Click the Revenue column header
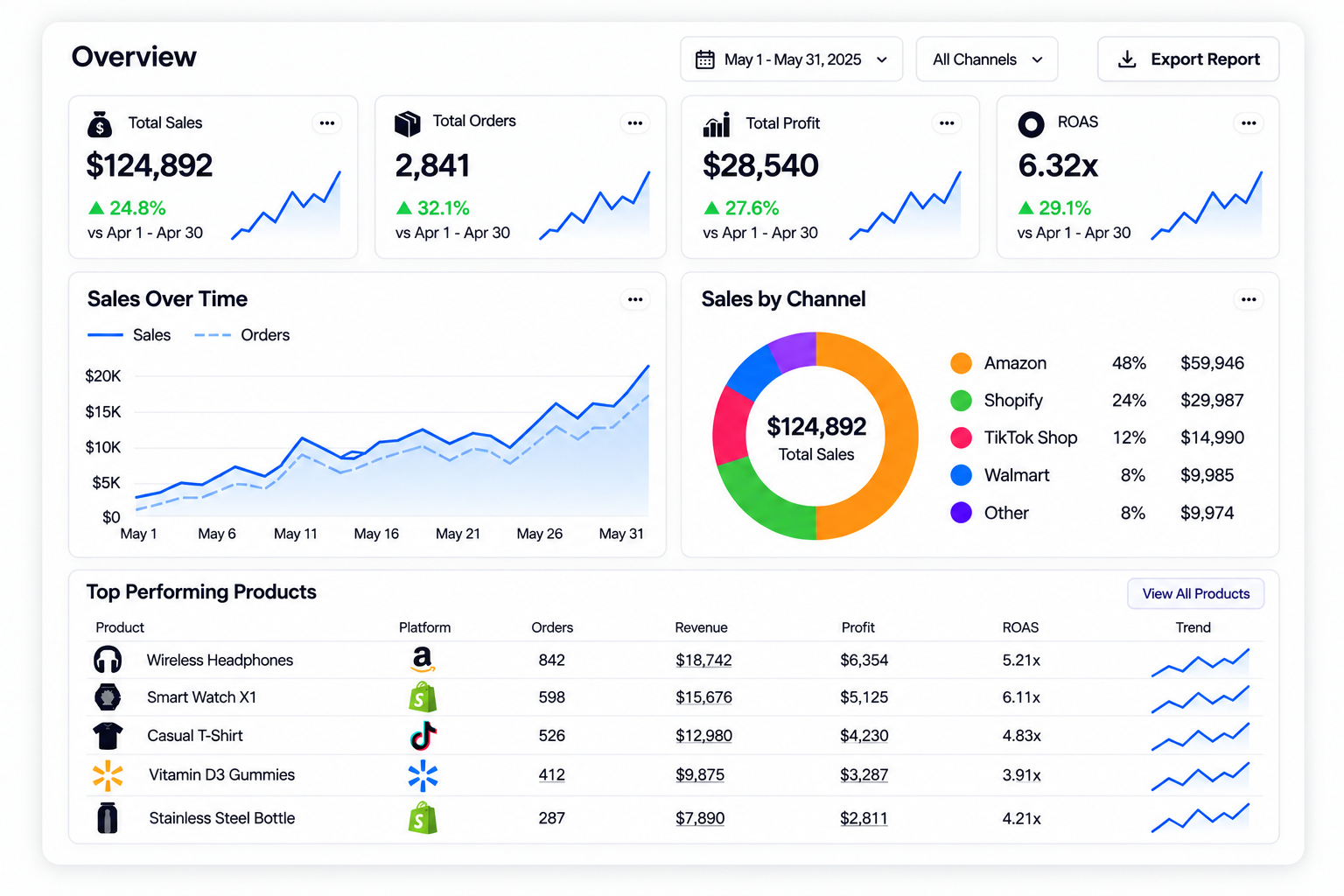 701,627
